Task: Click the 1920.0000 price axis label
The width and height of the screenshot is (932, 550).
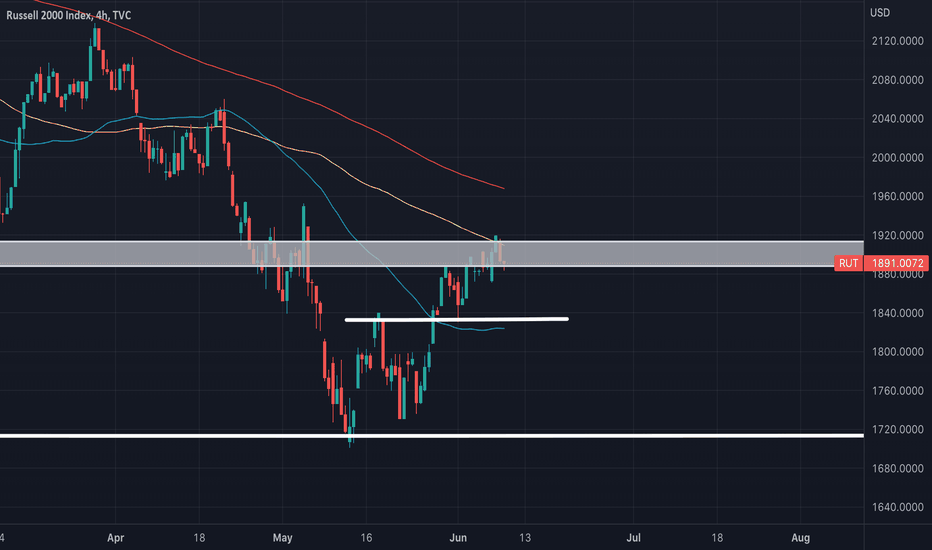Action: tap(898, 235)
